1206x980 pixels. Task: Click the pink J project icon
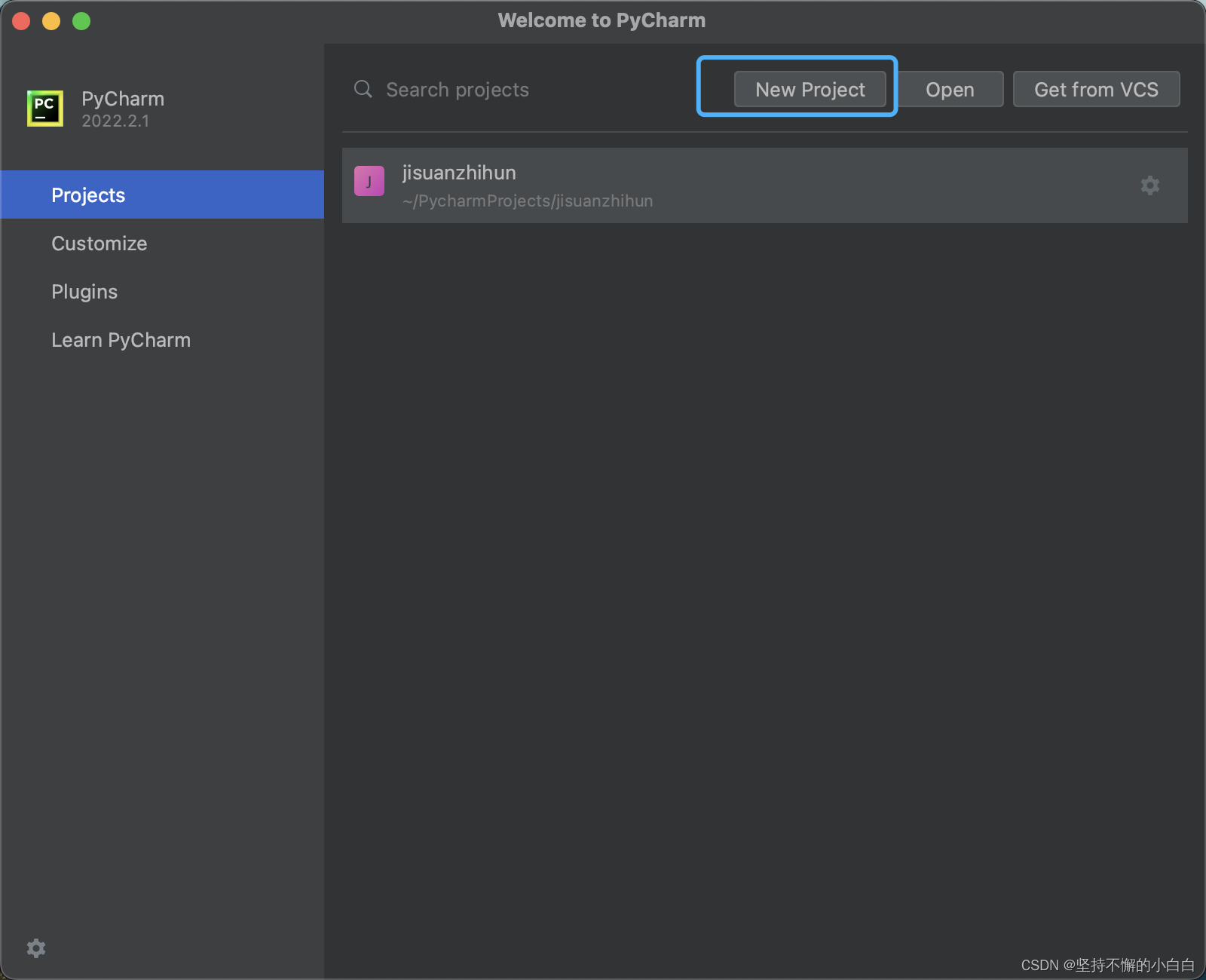369,181
